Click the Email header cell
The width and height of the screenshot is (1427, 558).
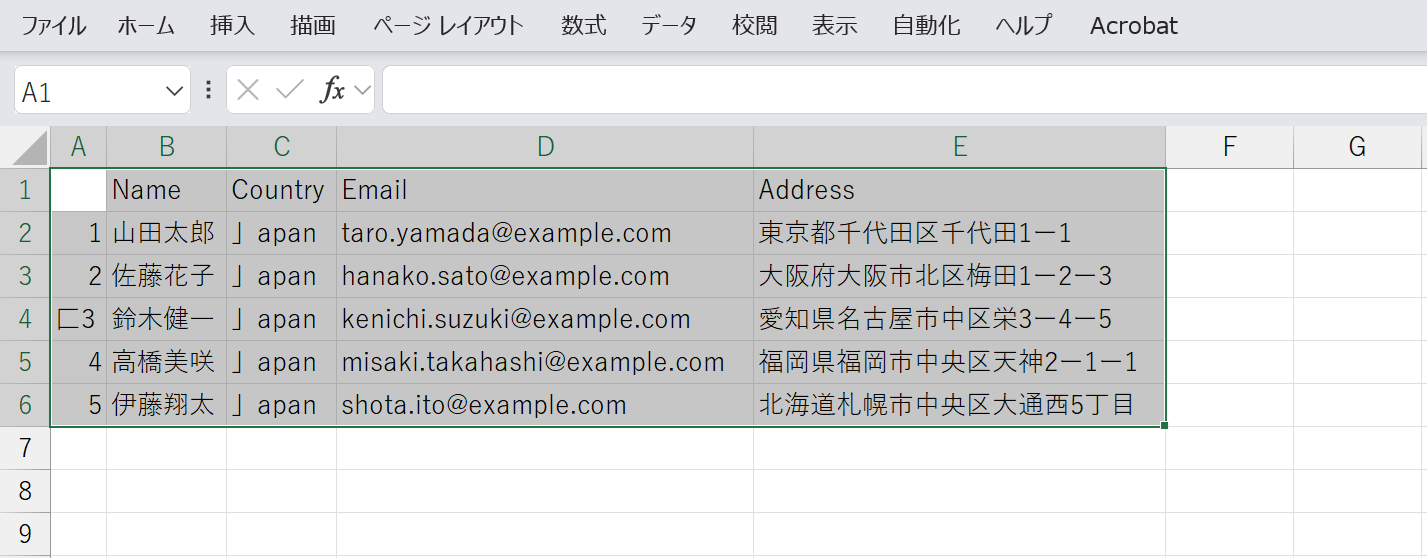545,190
